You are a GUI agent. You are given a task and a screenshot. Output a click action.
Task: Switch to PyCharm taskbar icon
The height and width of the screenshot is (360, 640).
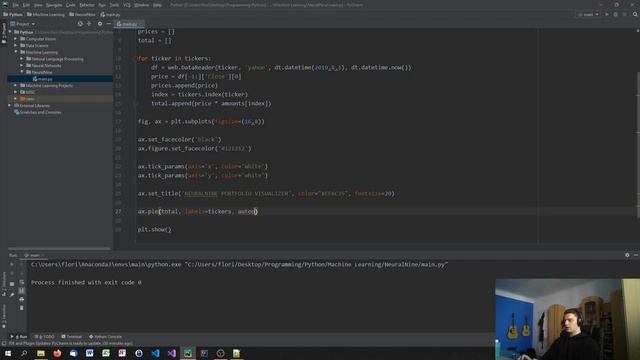pos(188,353)
